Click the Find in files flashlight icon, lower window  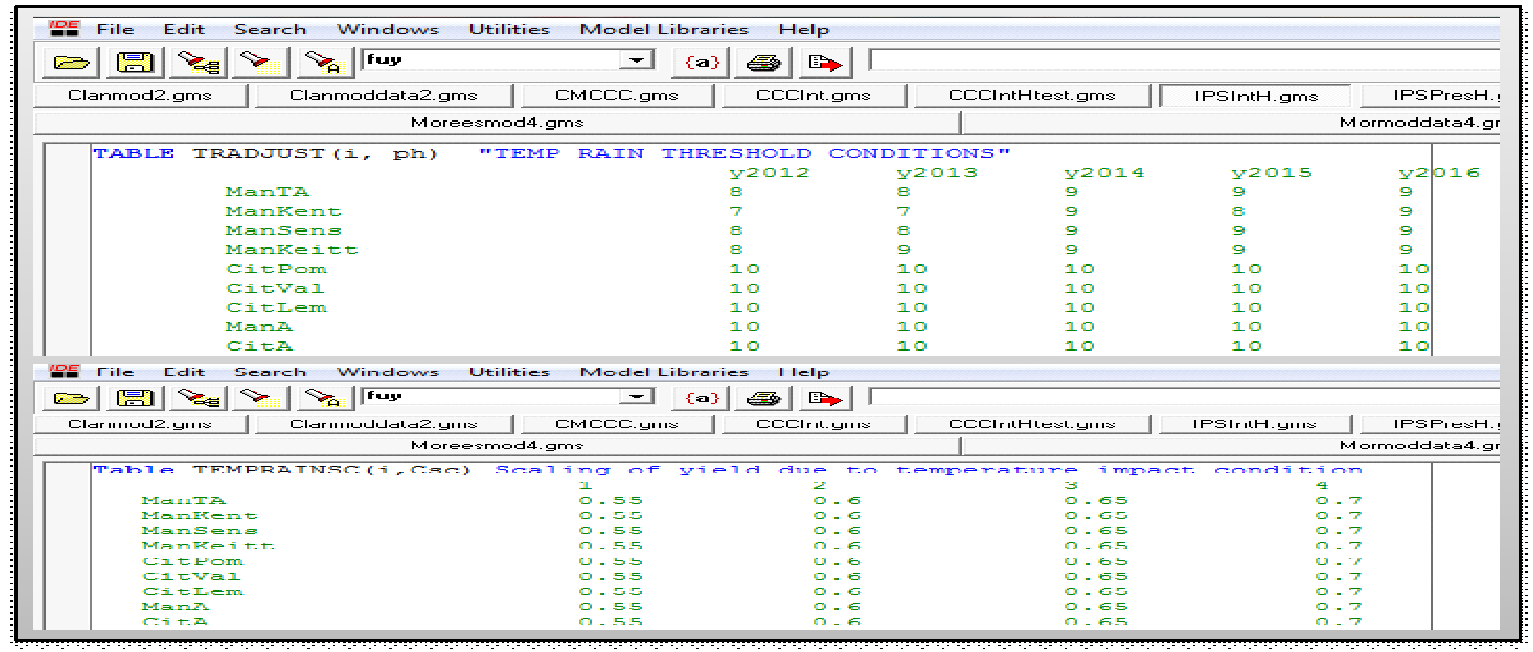(197, 398)
